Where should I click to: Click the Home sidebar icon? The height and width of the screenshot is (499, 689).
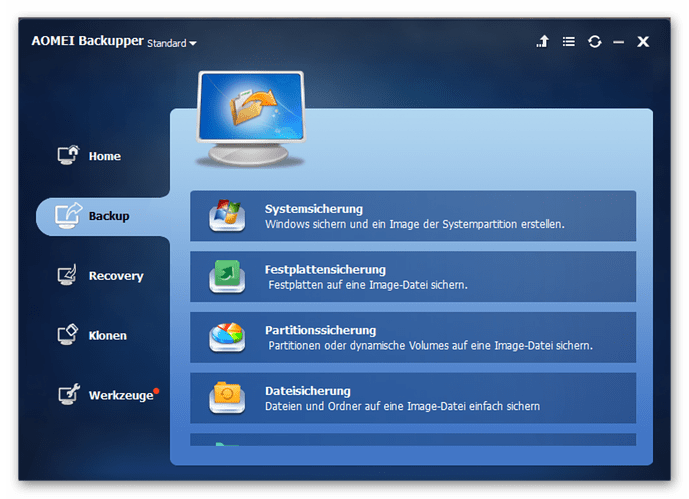point(68,155)
